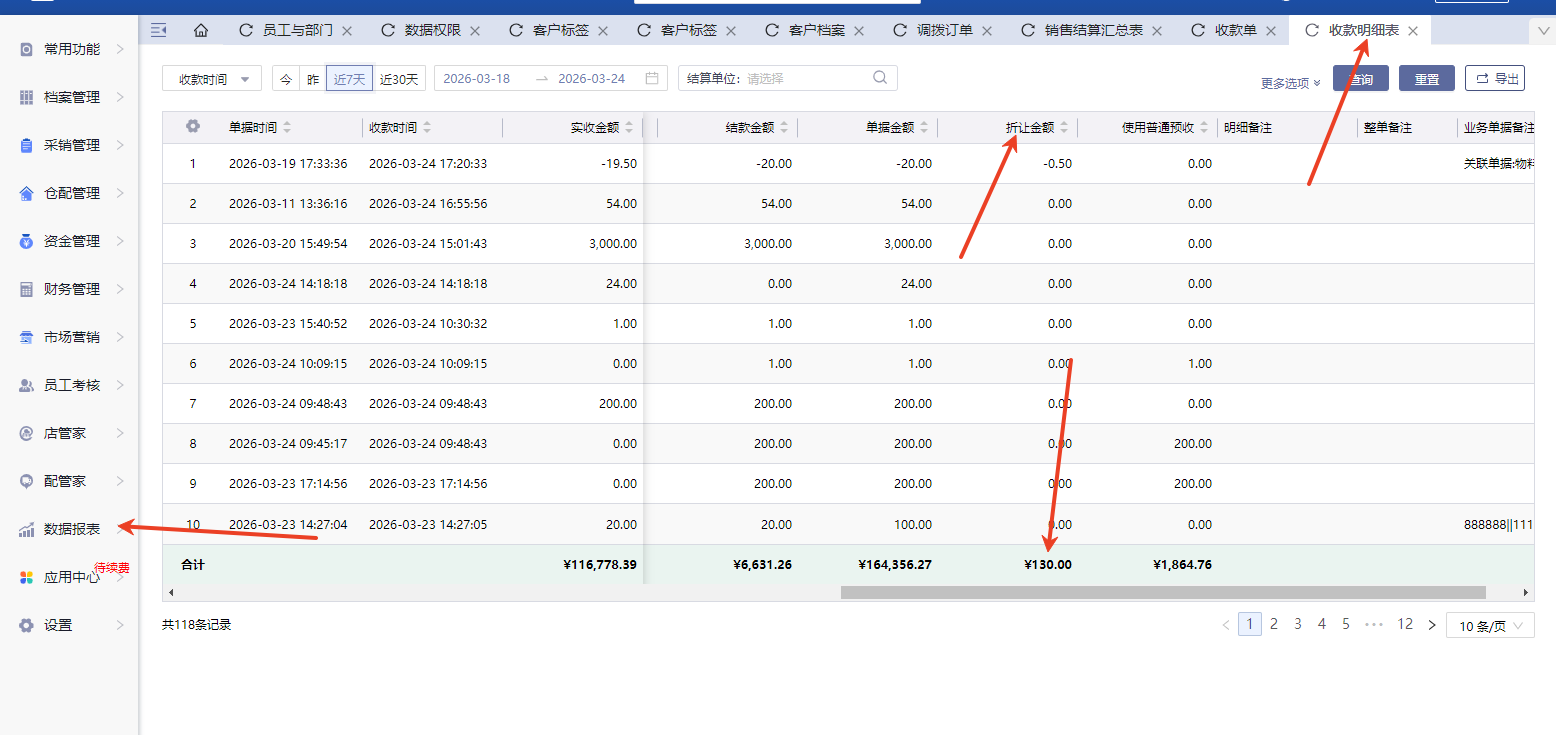Switch to the 销售结算汇总表 tab

(1093, 30)
